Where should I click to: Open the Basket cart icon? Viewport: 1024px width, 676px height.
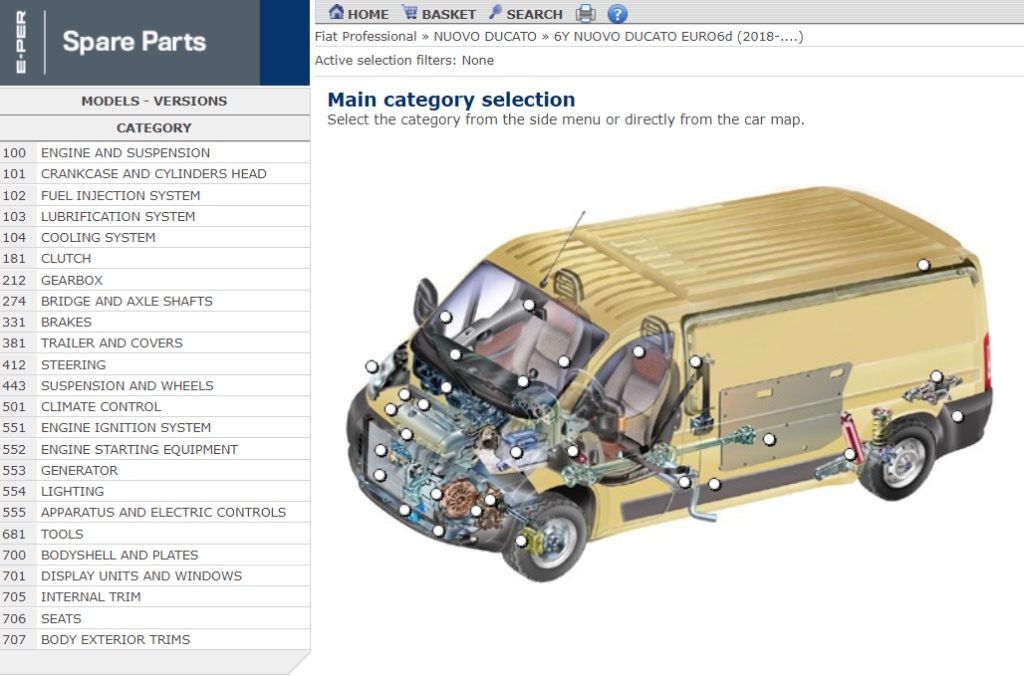(x=409, y=12)
